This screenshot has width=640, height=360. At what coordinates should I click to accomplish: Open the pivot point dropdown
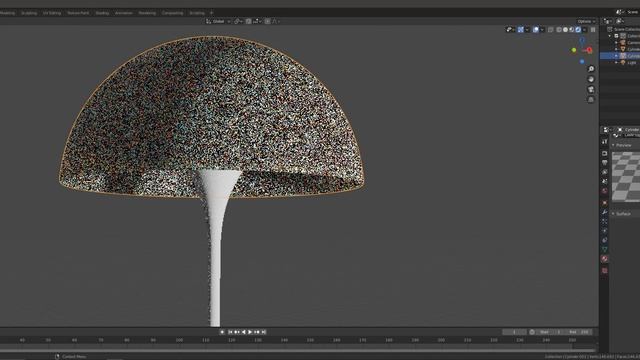(x=238, y=21)
